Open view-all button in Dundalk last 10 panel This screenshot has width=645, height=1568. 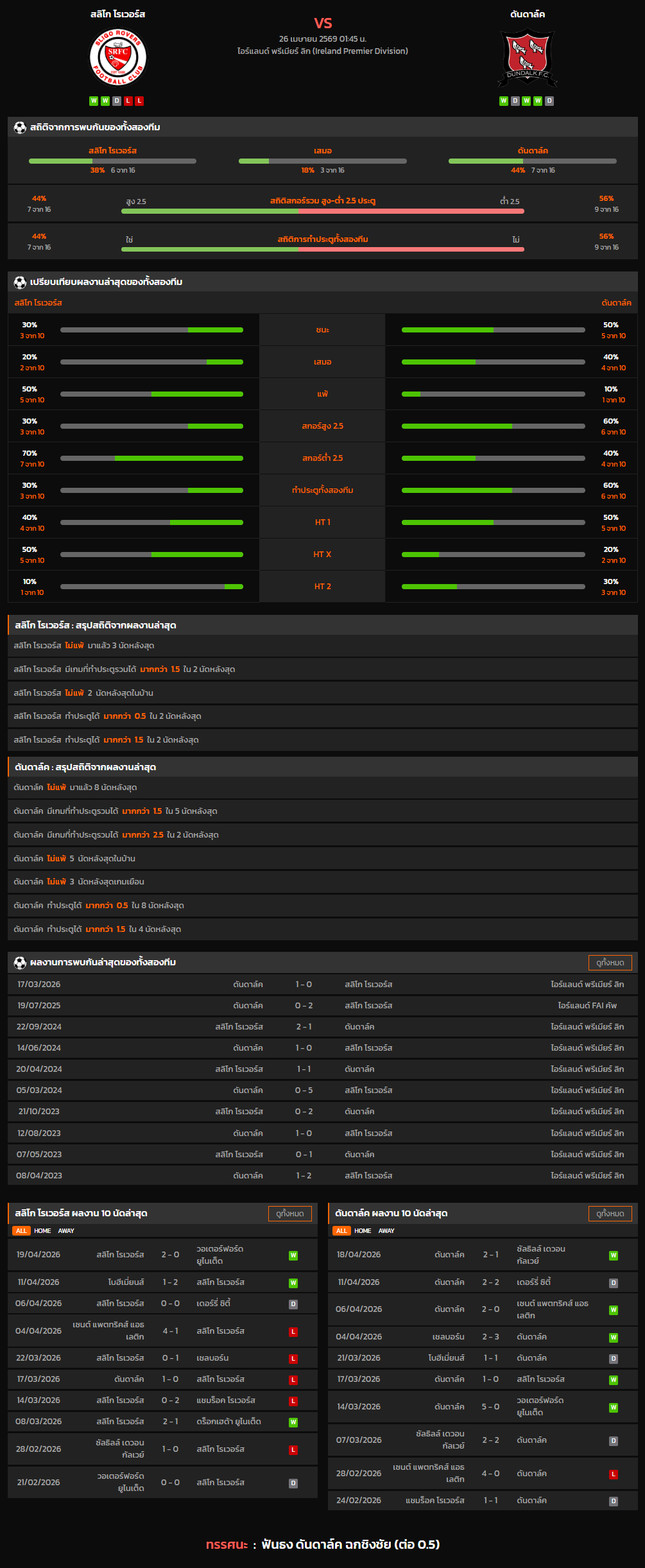click(x=610, y=1214)
